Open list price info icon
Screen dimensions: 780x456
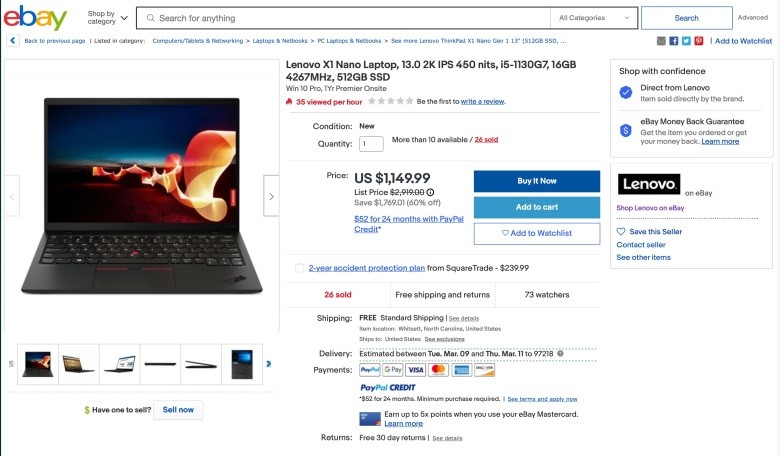430,192
